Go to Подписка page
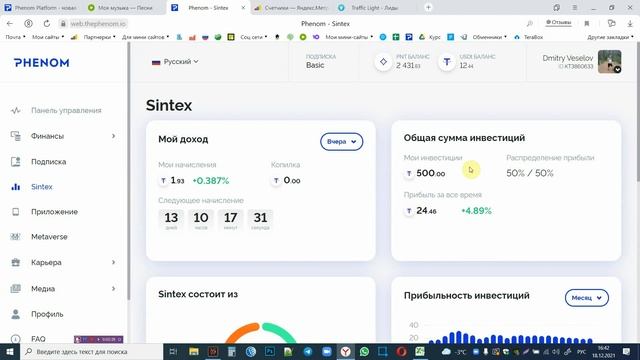 [x=49, y=162]
